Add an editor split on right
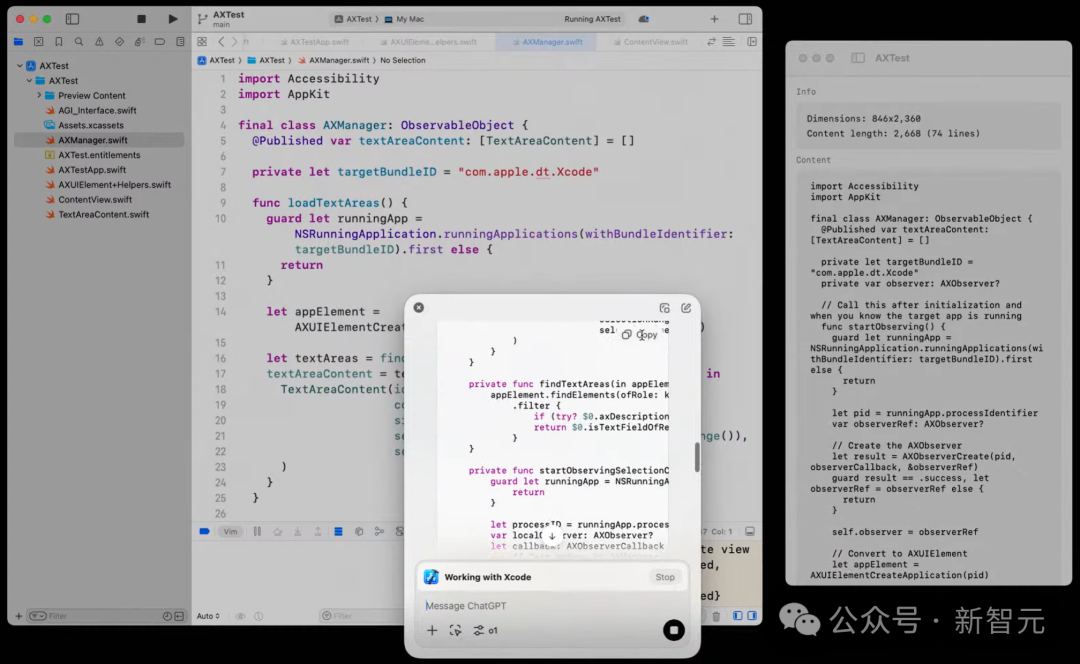1080x664 pixels. tap(752, 42)
